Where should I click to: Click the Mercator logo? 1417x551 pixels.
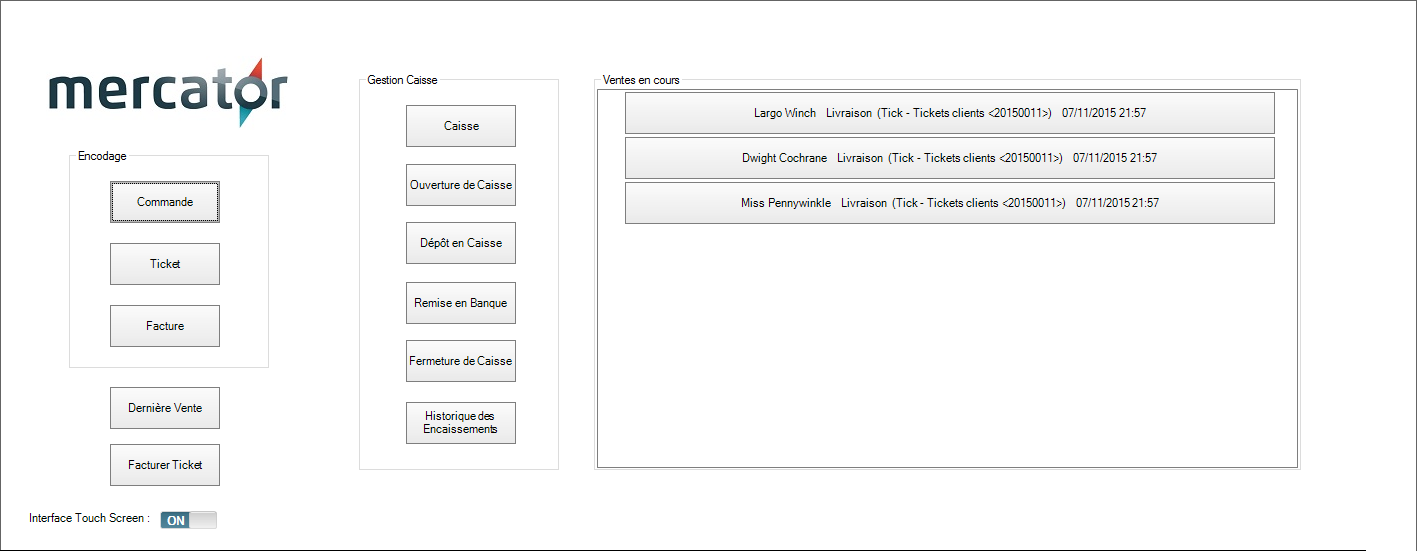(167, 92)
